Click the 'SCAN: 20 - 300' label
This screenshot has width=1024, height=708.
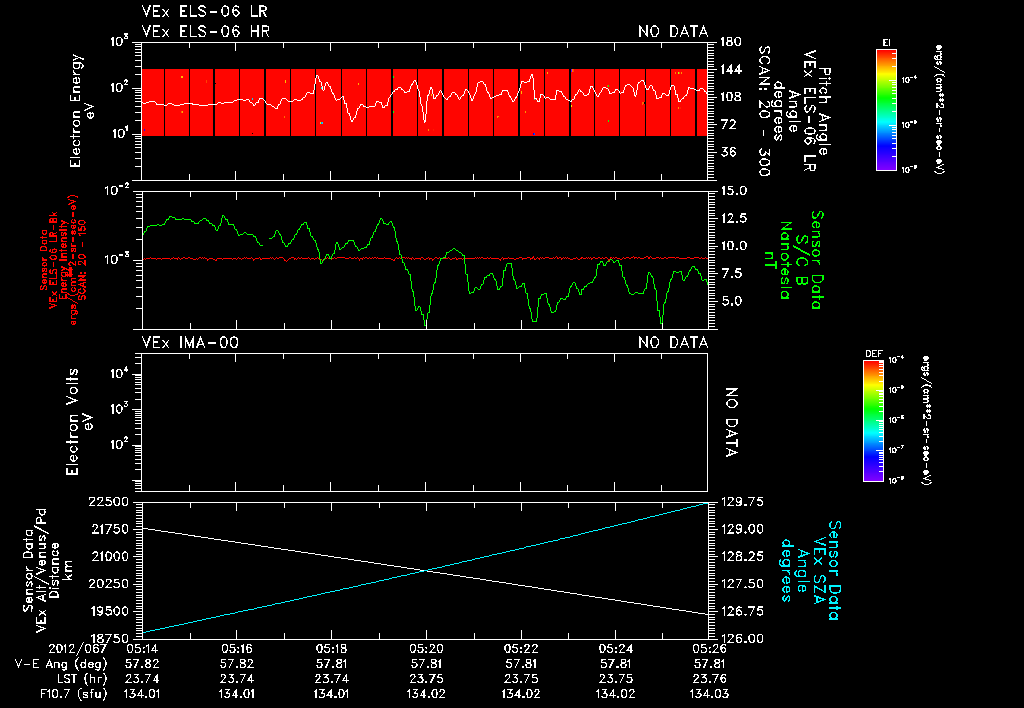[764, 111]
